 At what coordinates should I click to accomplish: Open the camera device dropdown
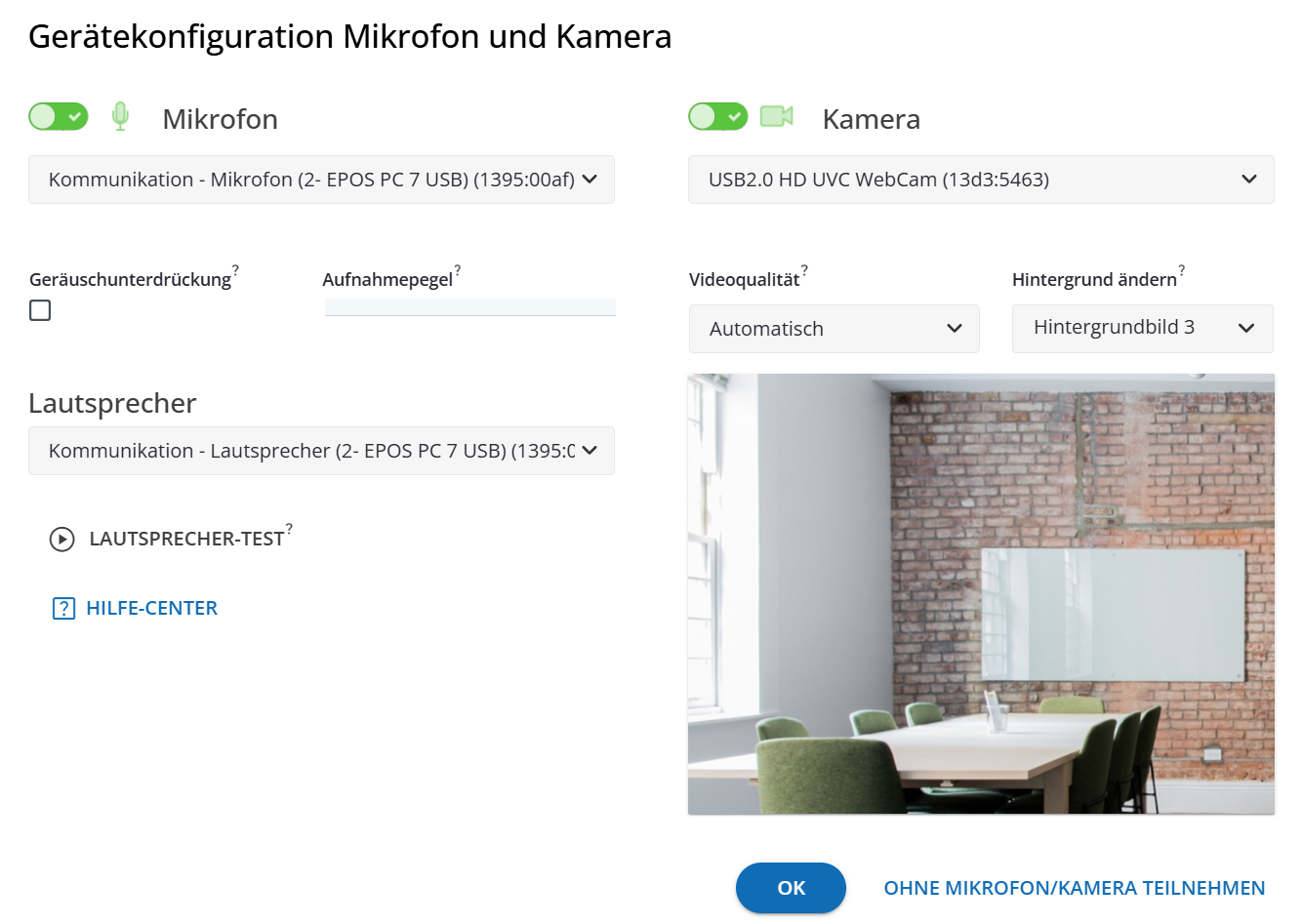tap(981, 180)
